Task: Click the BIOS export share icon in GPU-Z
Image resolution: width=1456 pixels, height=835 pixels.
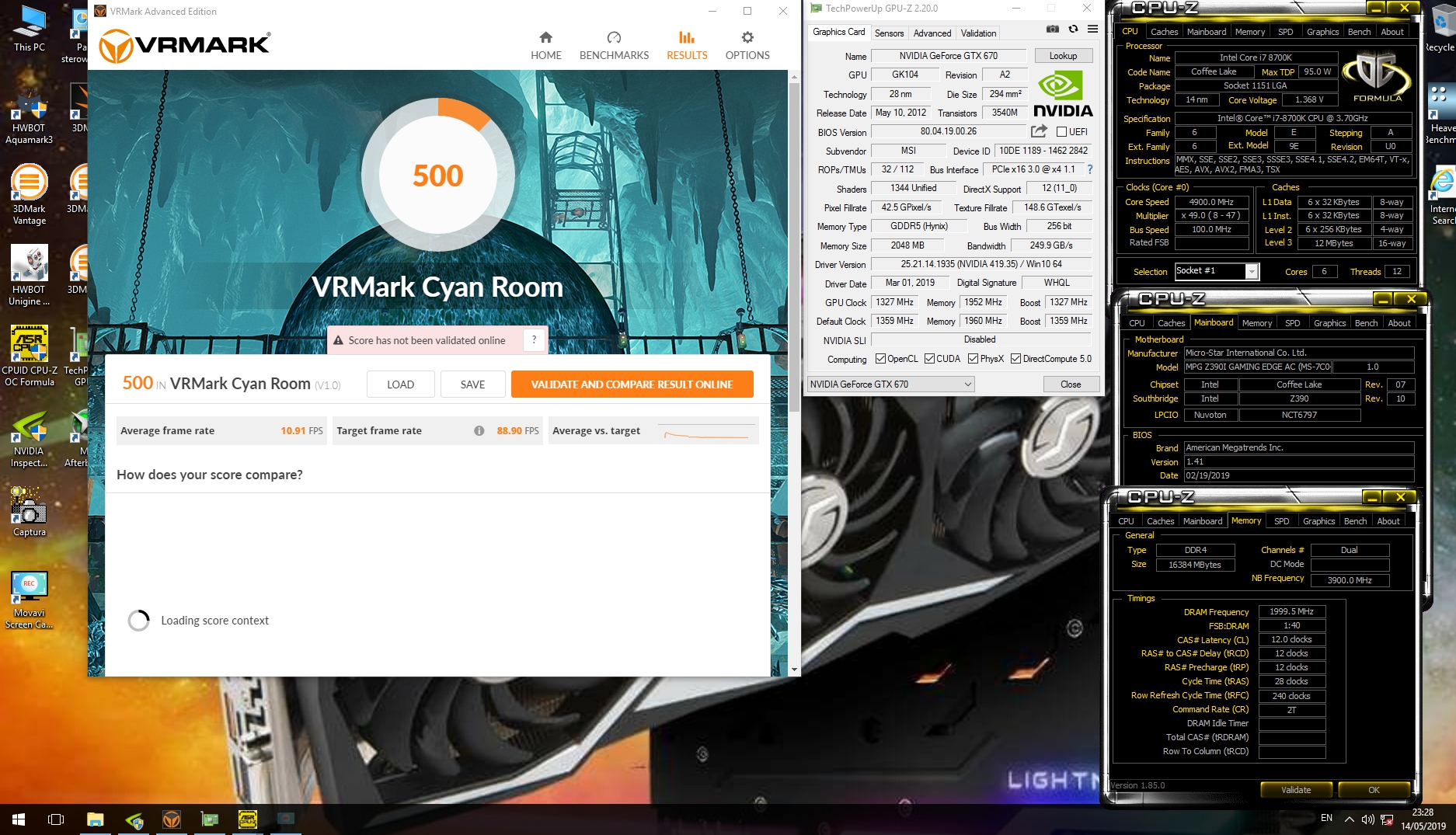Action: pos(1039,131)
